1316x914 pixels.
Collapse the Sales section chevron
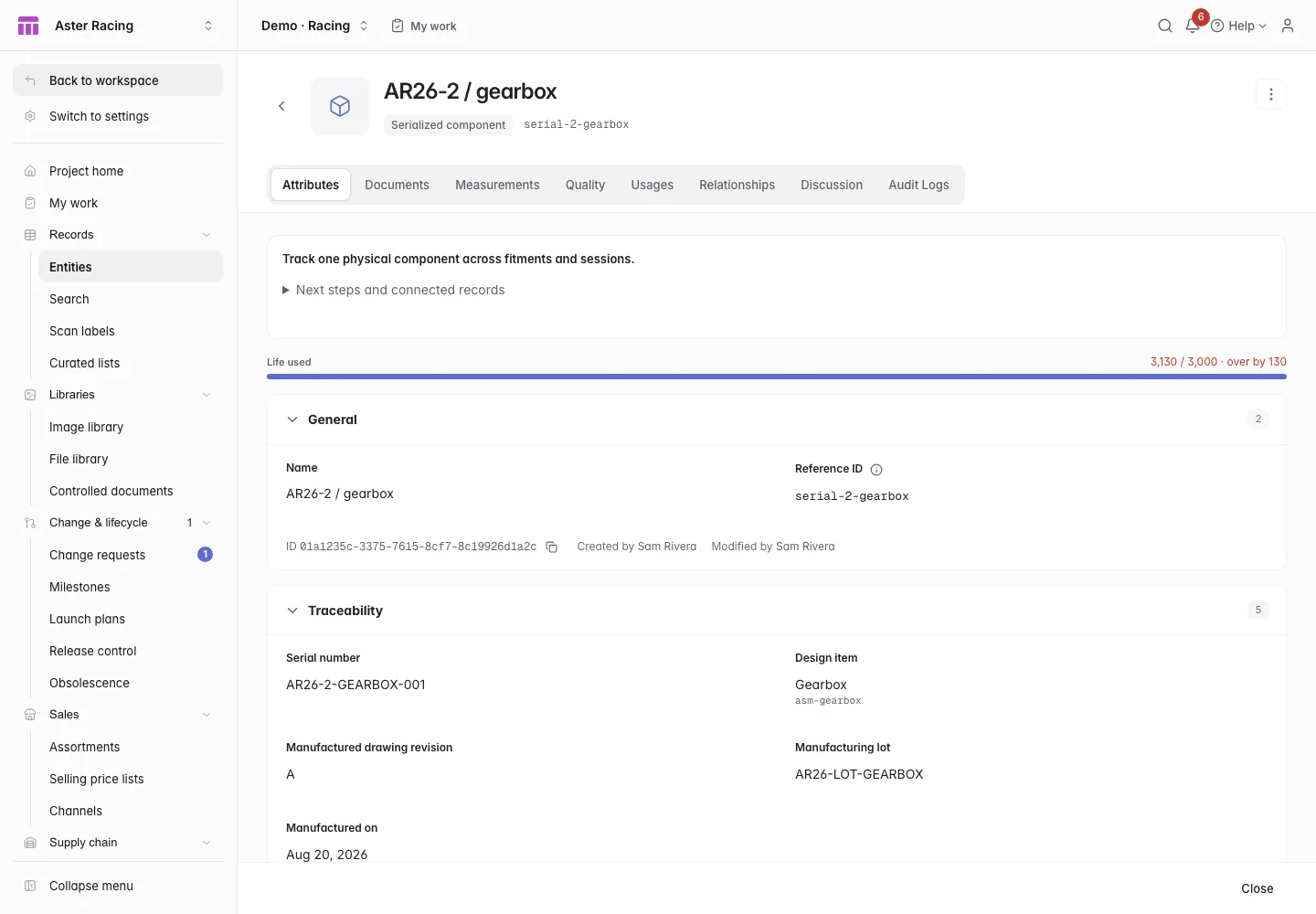[207, 715]
